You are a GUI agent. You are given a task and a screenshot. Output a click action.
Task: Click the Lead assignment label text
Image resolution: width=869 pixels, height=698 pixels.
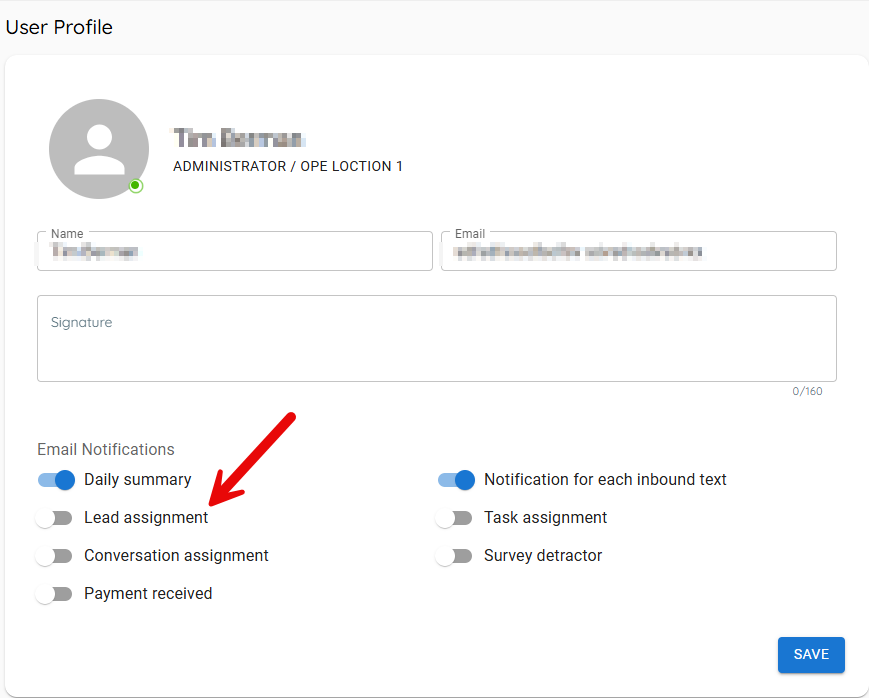point(146,518)
